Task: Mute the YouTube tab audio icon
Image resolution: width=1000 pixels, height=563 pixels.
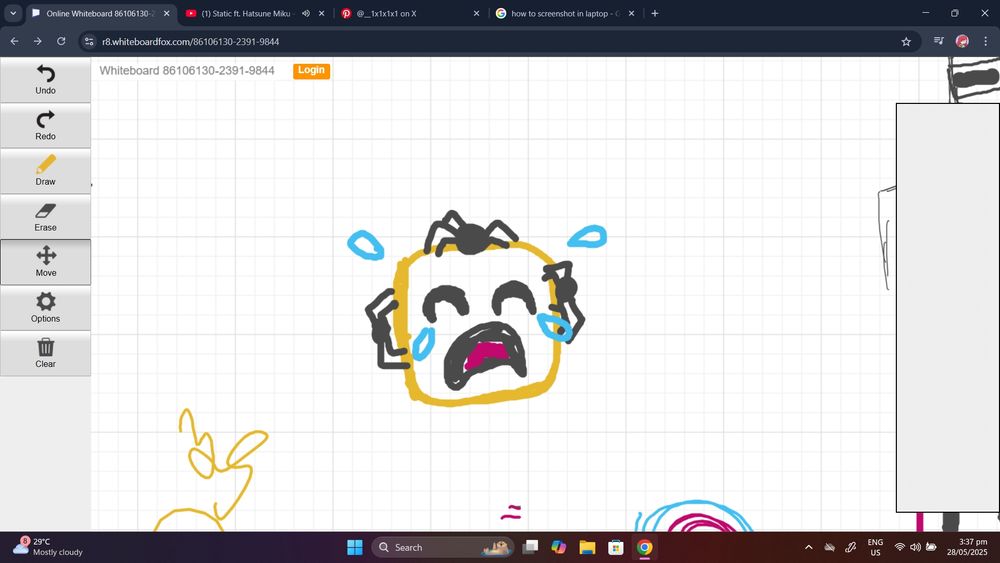Action: click(x=305, y=13)
